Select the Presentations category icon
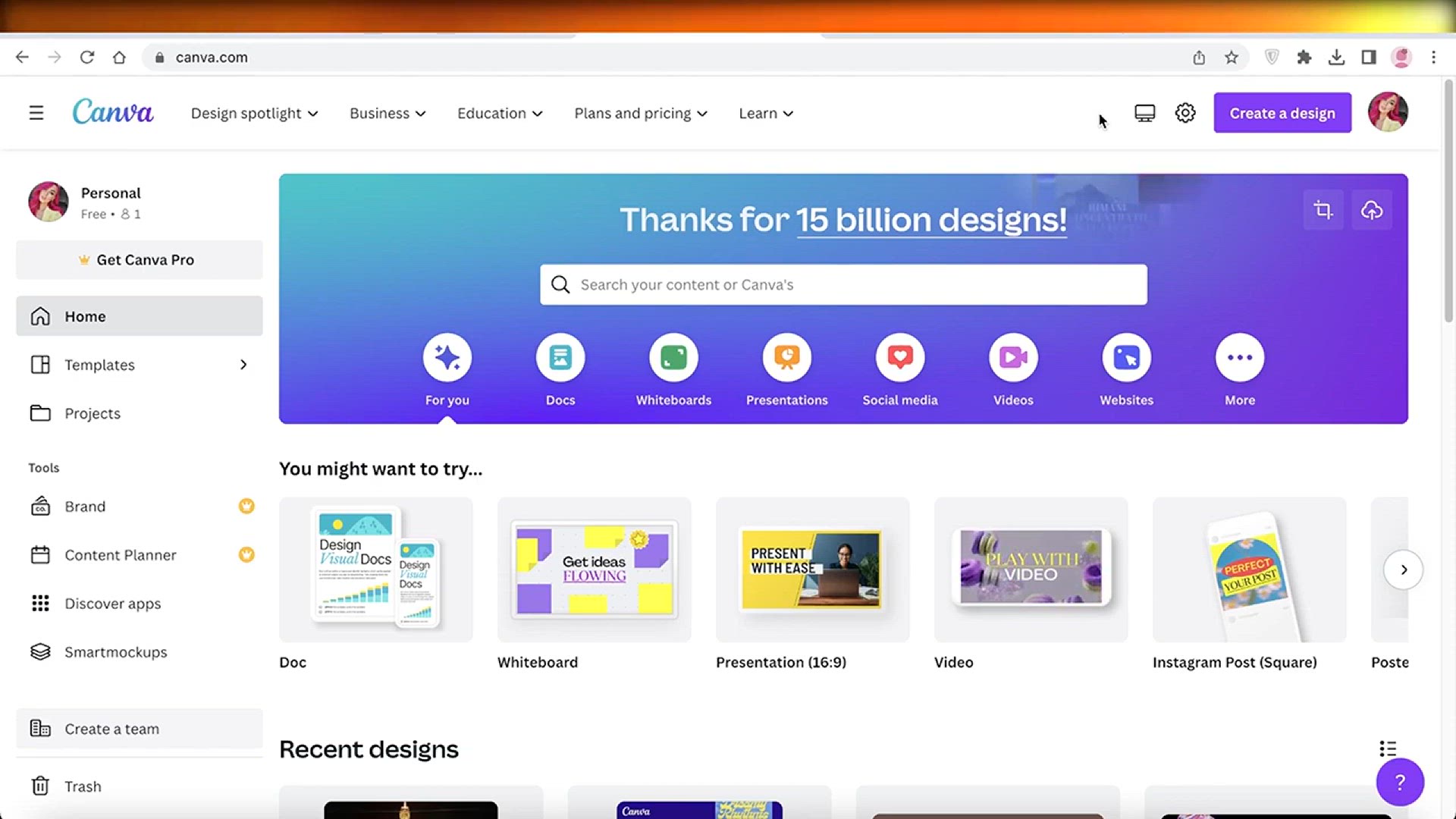This screenshot has width=1456, height=819. click(x=787, y=357)
